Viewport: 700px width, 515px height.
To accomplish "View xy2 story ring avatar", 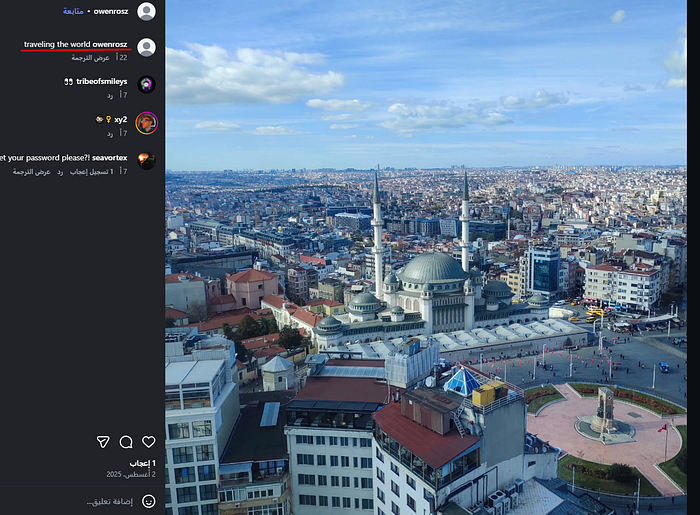I will 146,123.
